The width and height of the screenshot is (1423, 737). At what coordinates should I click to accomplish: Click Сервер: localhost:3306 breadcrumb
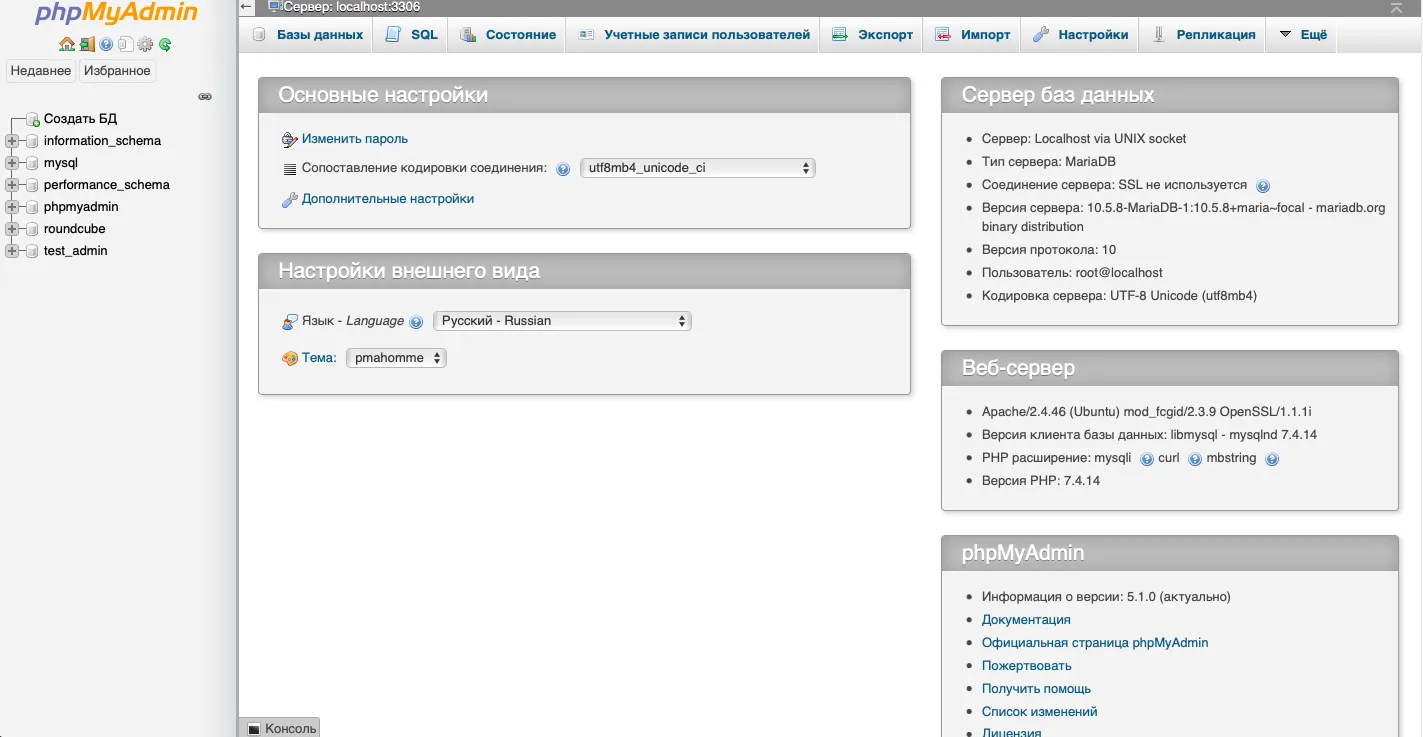352,7
